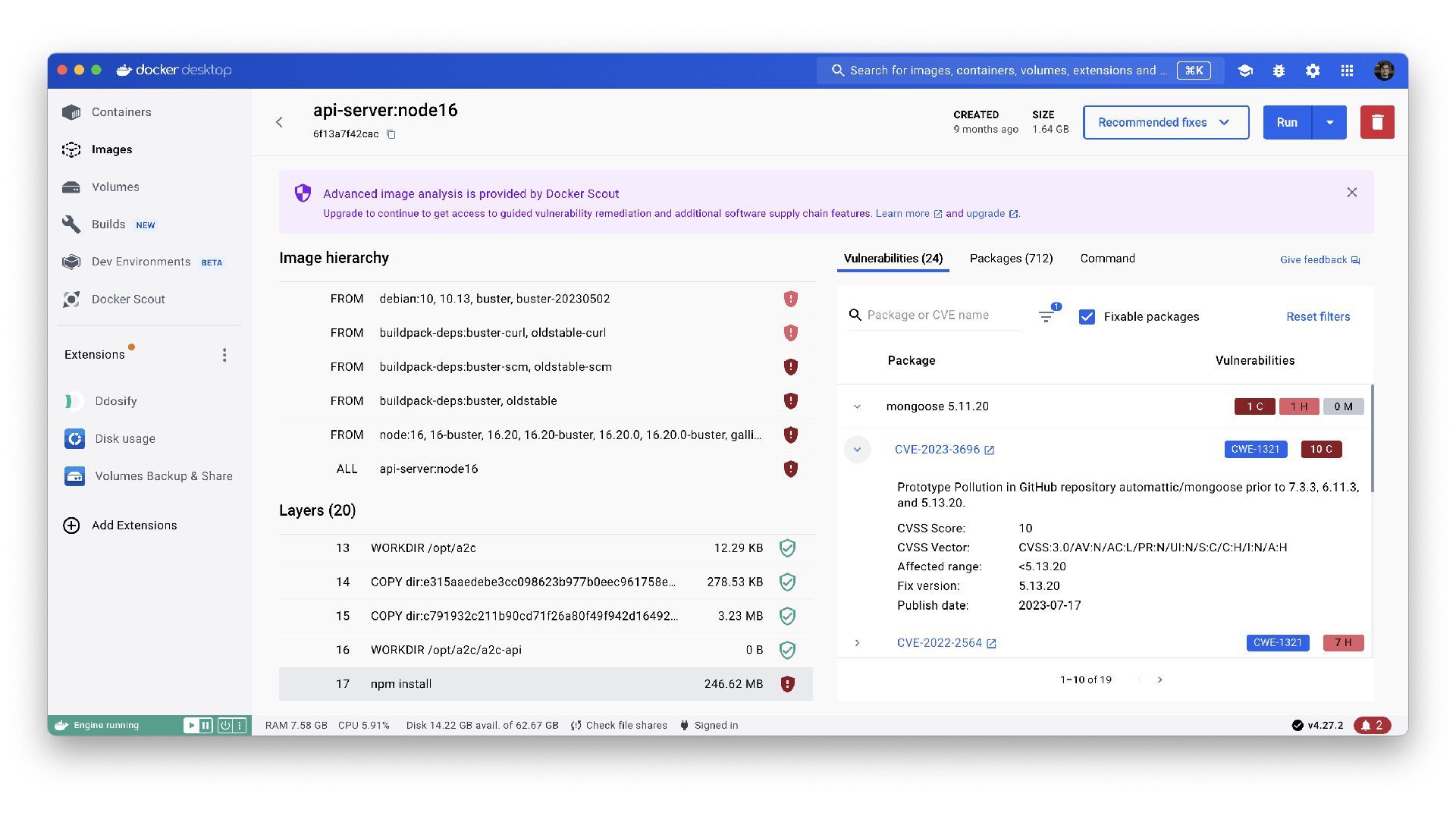Uncheck the Fixable packages checkbox
This screenshot has width=1456, height=819.
point(1087,317)
